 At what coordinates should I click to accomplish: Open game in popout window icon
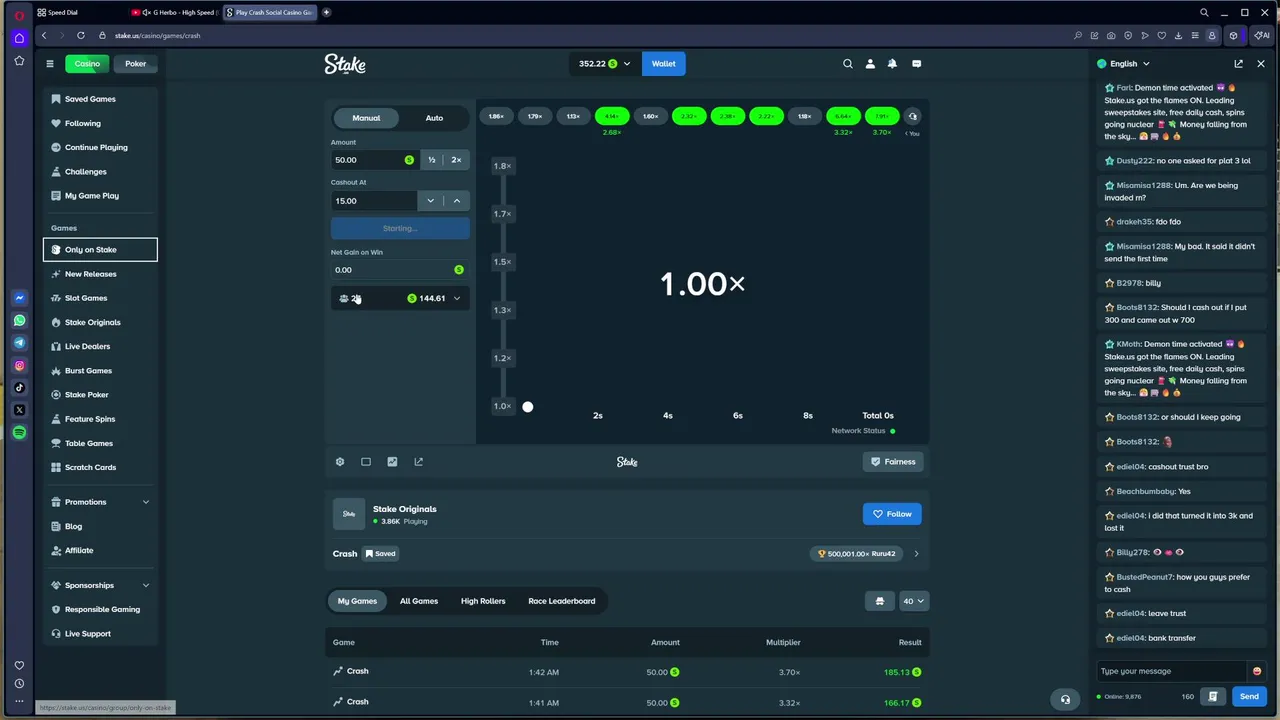tap(418, 462)
